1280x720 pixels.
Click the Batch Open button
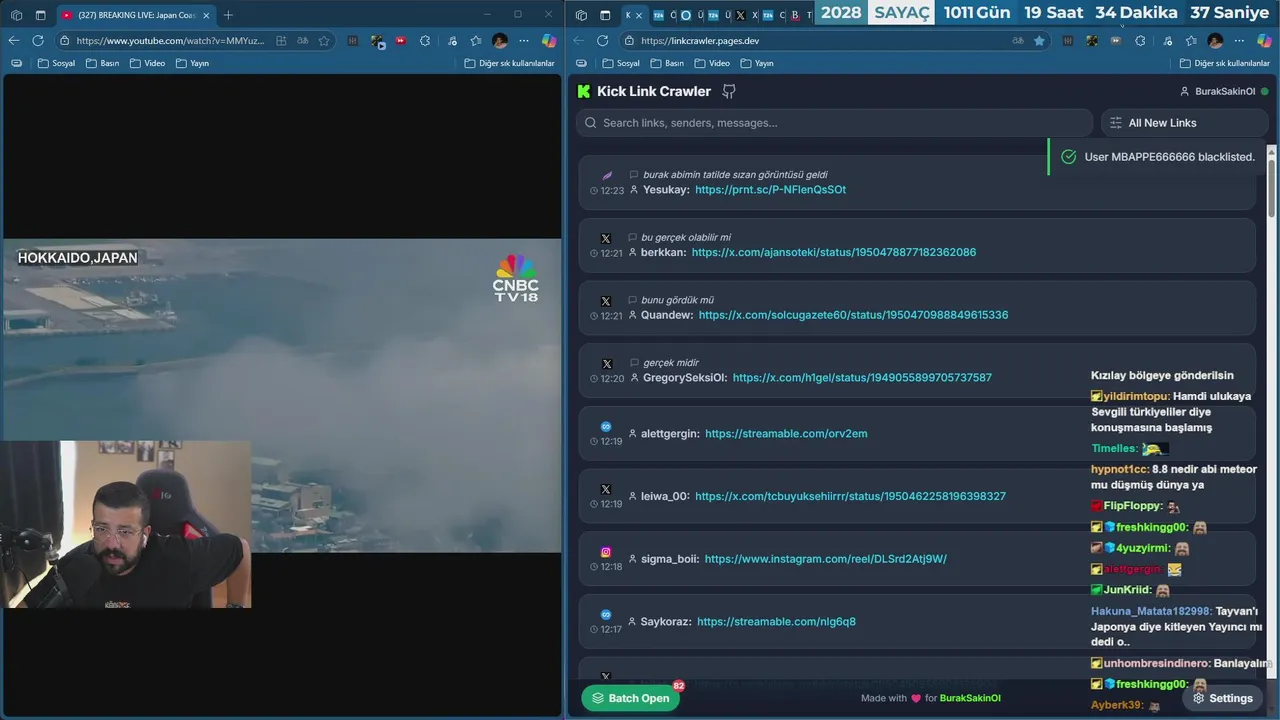click(x=631, y=698)
